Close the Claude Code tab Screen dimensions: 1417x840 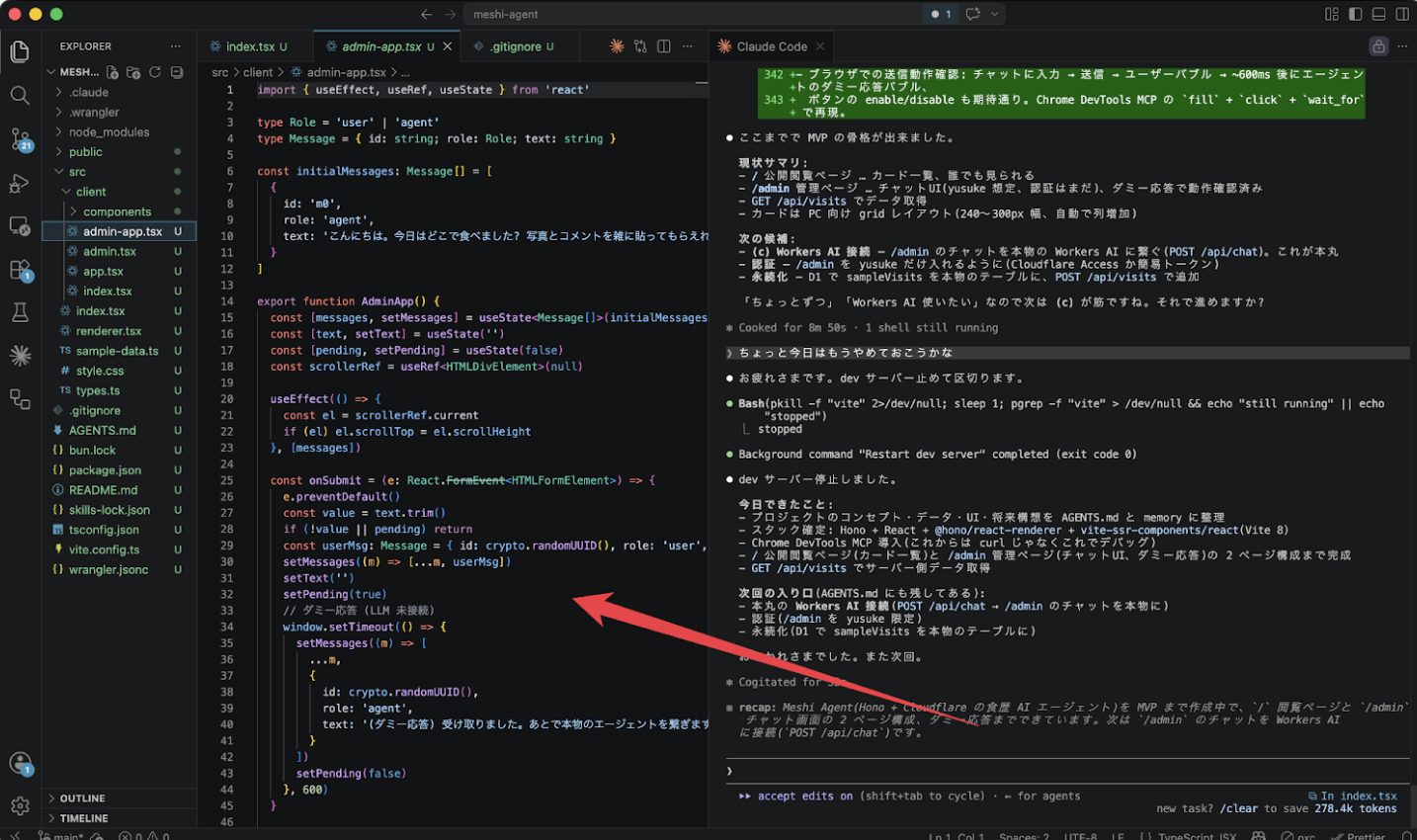(820, 46)
